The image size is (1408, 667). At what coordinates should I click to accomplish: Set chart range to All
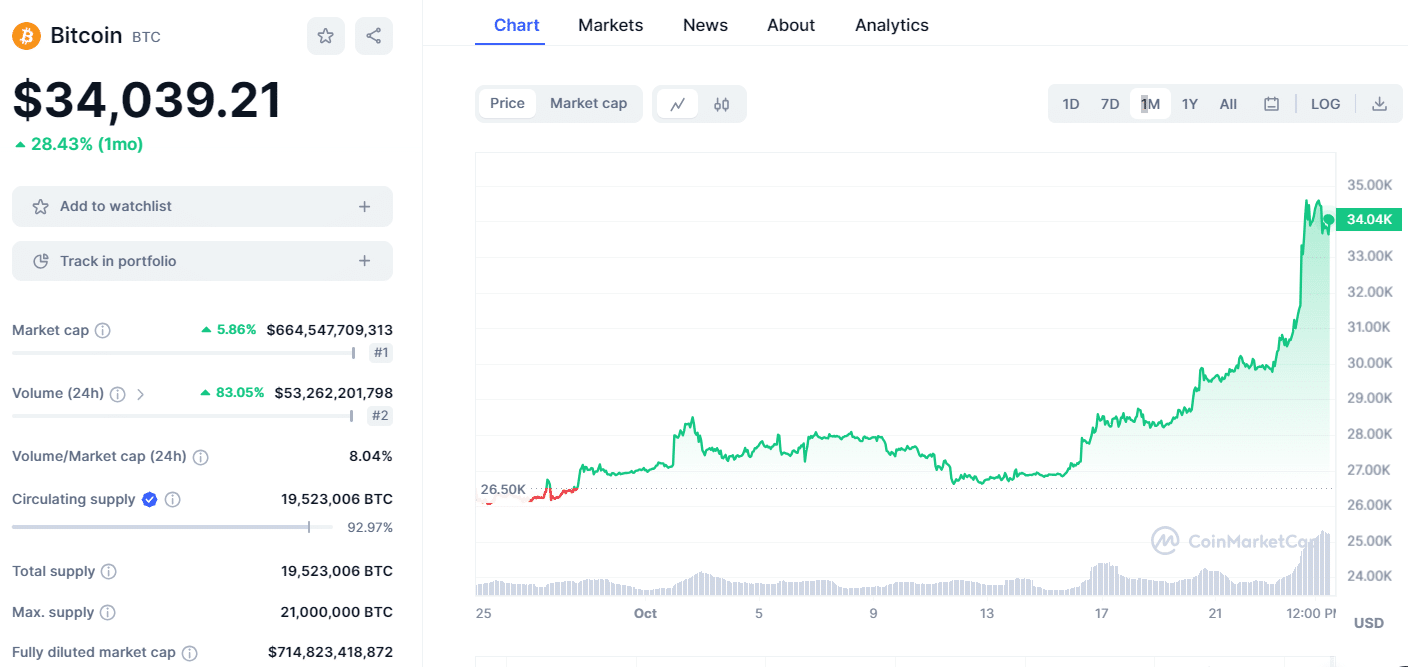pyautogui.click(x=1228, y=104)
